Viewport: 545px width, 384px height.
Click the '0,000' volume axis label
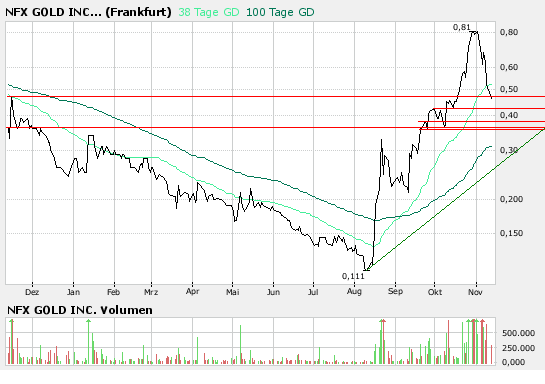click(x=514, y=362)
